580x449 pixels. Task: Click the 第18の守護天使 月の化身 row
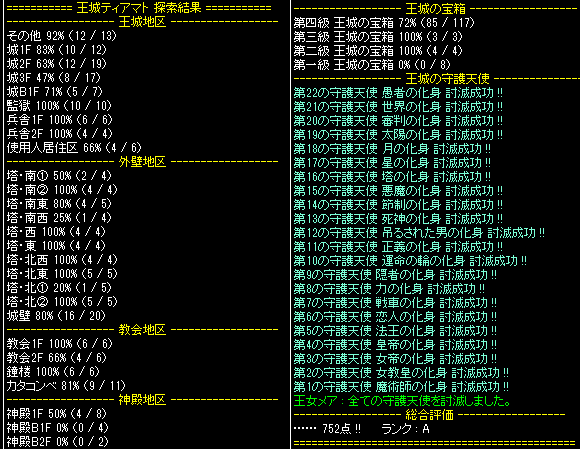click(392, 149)
